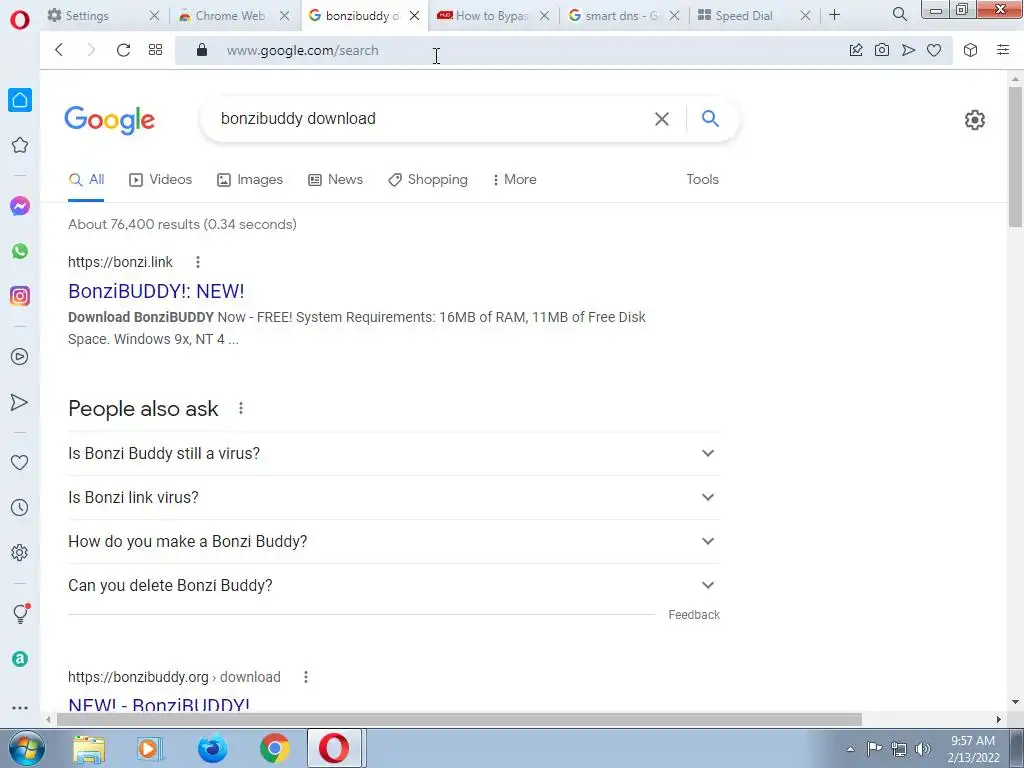Image resolution: width=1024 pixels, height=768 pixels.
Task: Open Instagram in Opera sidebar
Action: click(x=20, y=296)
